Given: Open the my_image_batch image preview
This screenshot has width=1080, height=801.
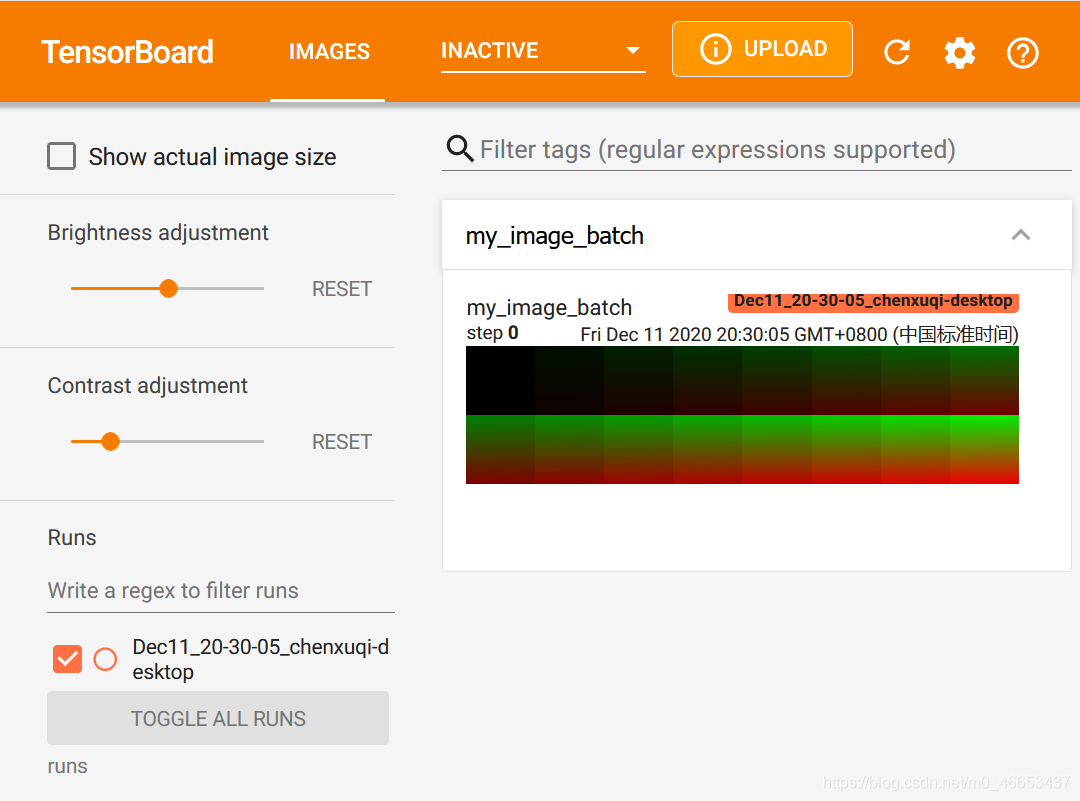Looking at the screenshot, I should click(x=742, y=415).
